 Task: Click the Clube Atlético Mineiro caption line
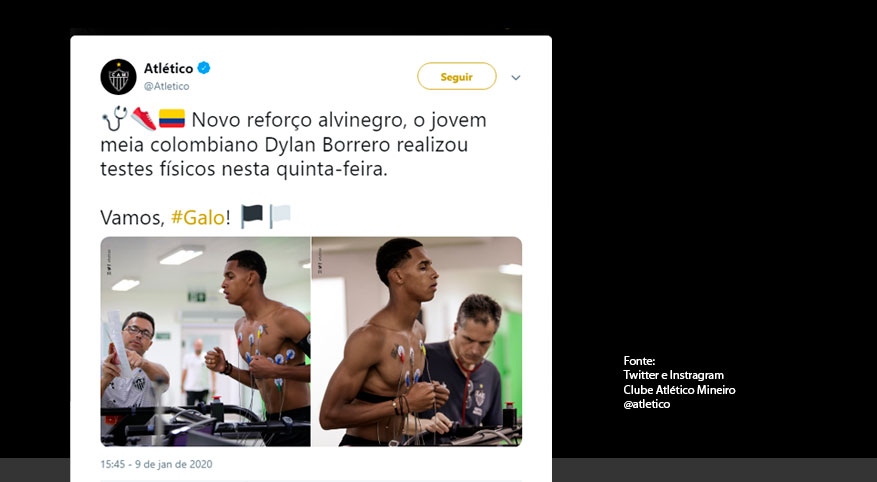(679, 390)
